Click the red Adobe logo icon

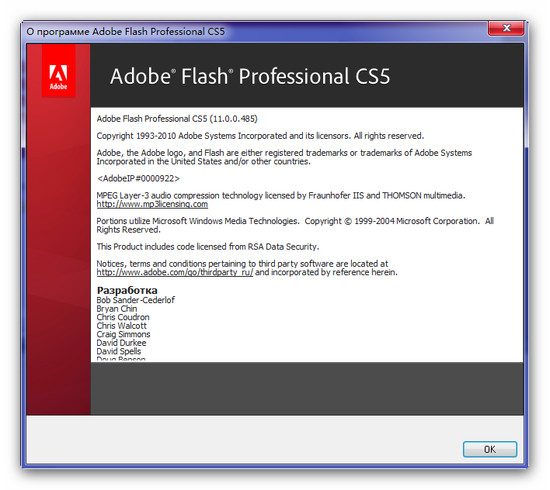[x=59, y=71]
